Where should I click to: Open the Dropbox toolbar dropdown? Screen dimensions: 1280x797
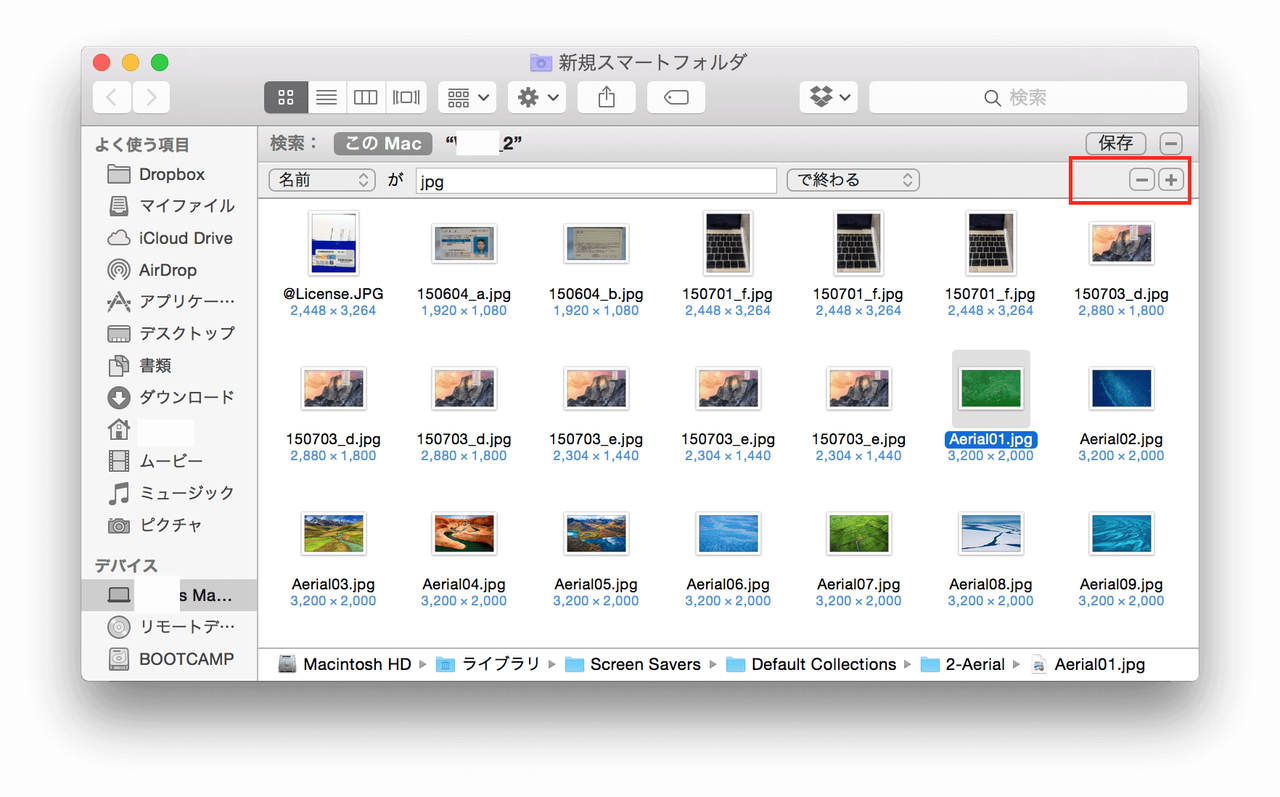tap(829, 97)
